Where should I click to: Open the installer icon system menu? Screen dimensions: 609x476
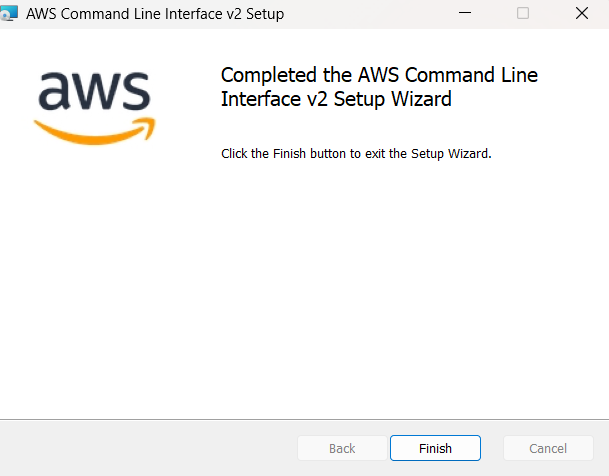(9, 14)
